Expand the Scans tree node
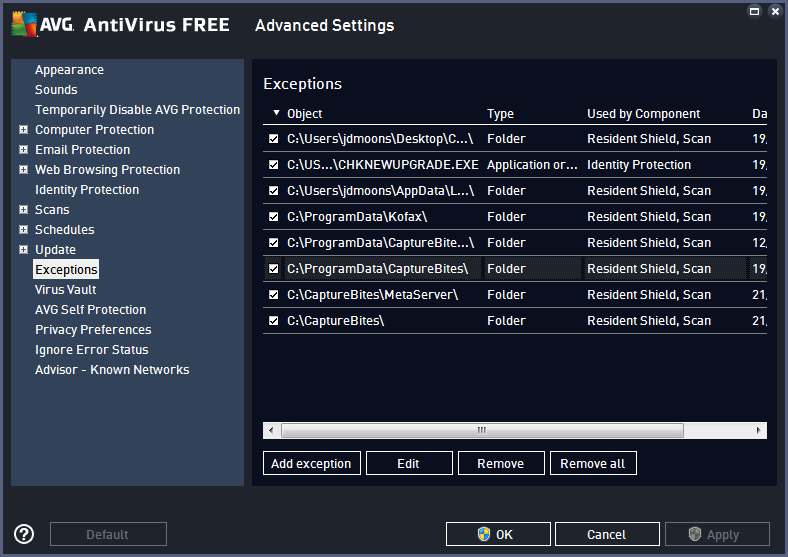The height and width of the screenshot is (557, 788). click(x=23, y=210)
